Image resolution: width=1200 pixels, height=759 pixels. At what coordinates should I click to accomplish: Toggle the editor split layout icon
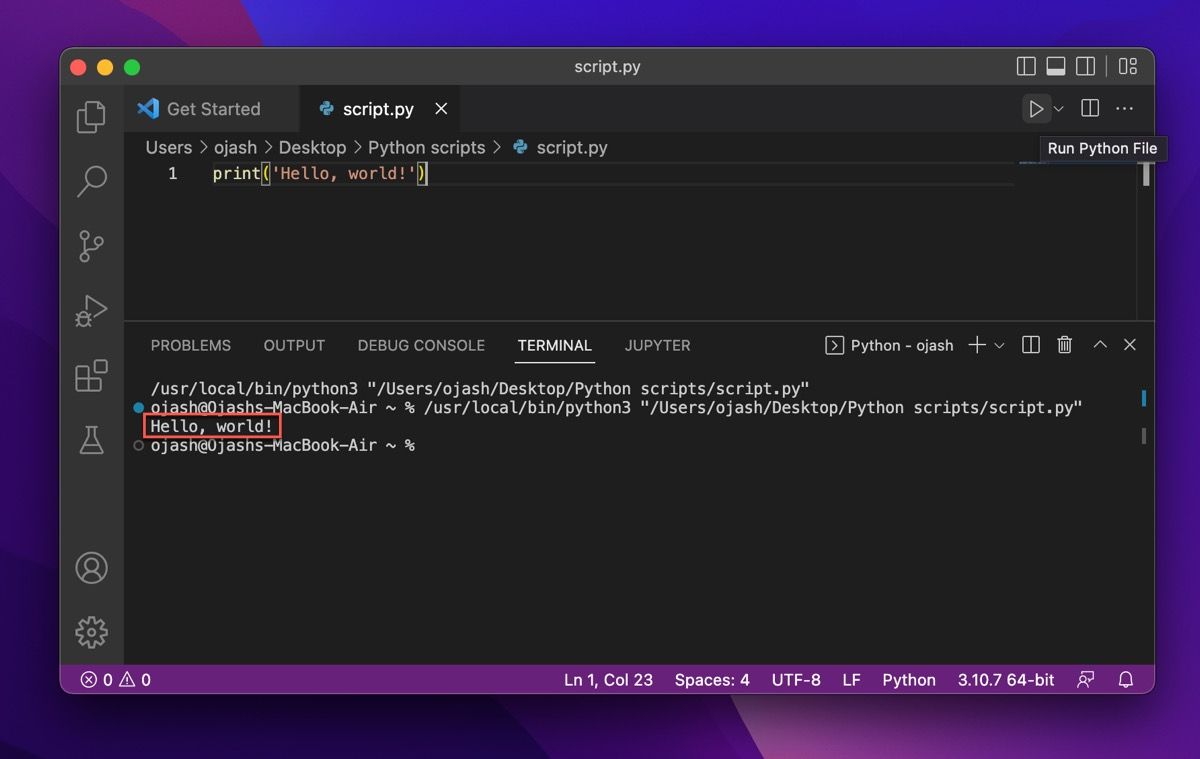(1088, 108)
